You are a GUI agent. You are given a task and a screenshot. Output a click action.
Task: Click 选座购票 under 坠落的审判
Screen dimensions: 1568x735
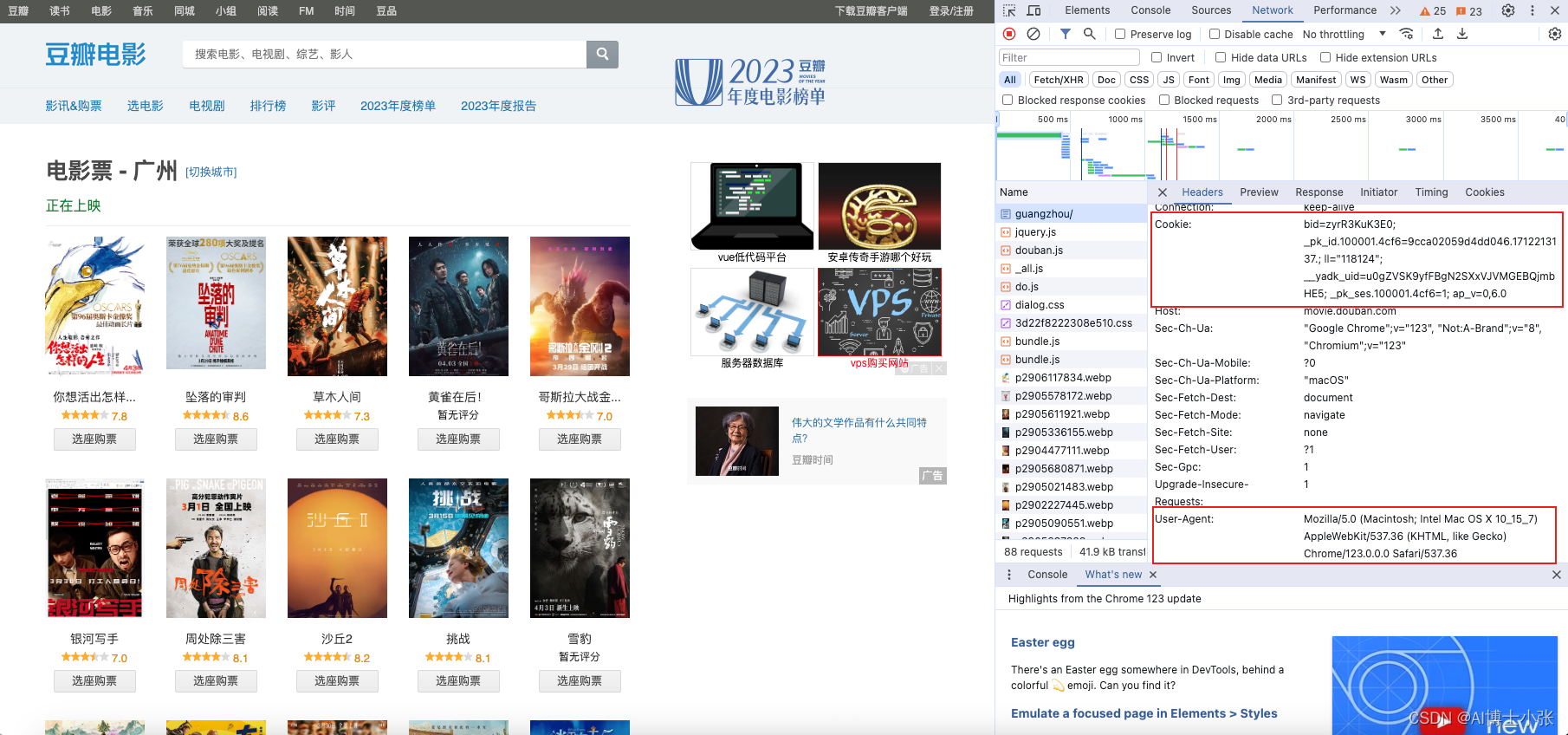[x=216, y=439]
